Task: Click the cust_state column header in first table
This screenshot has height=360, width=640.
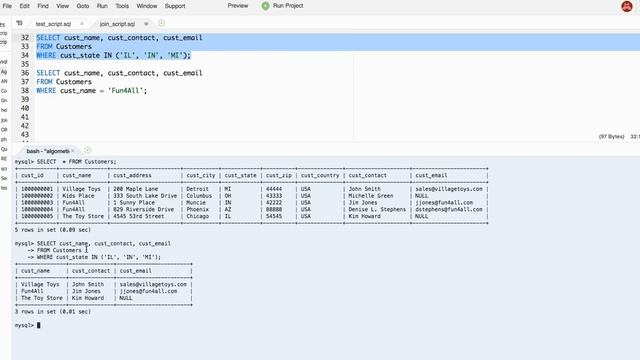Action: point(240,176)
